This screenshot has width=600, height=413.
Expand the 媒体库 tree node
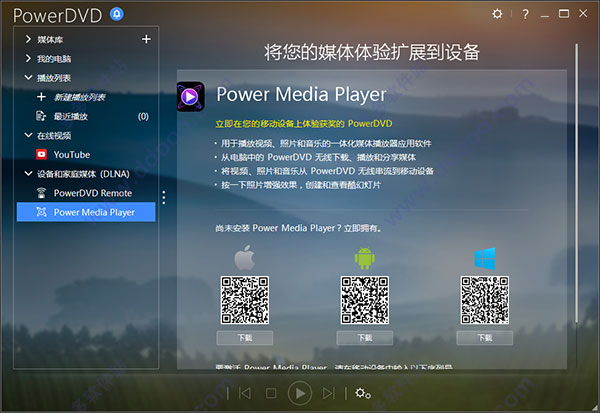(x=28, y=39)
